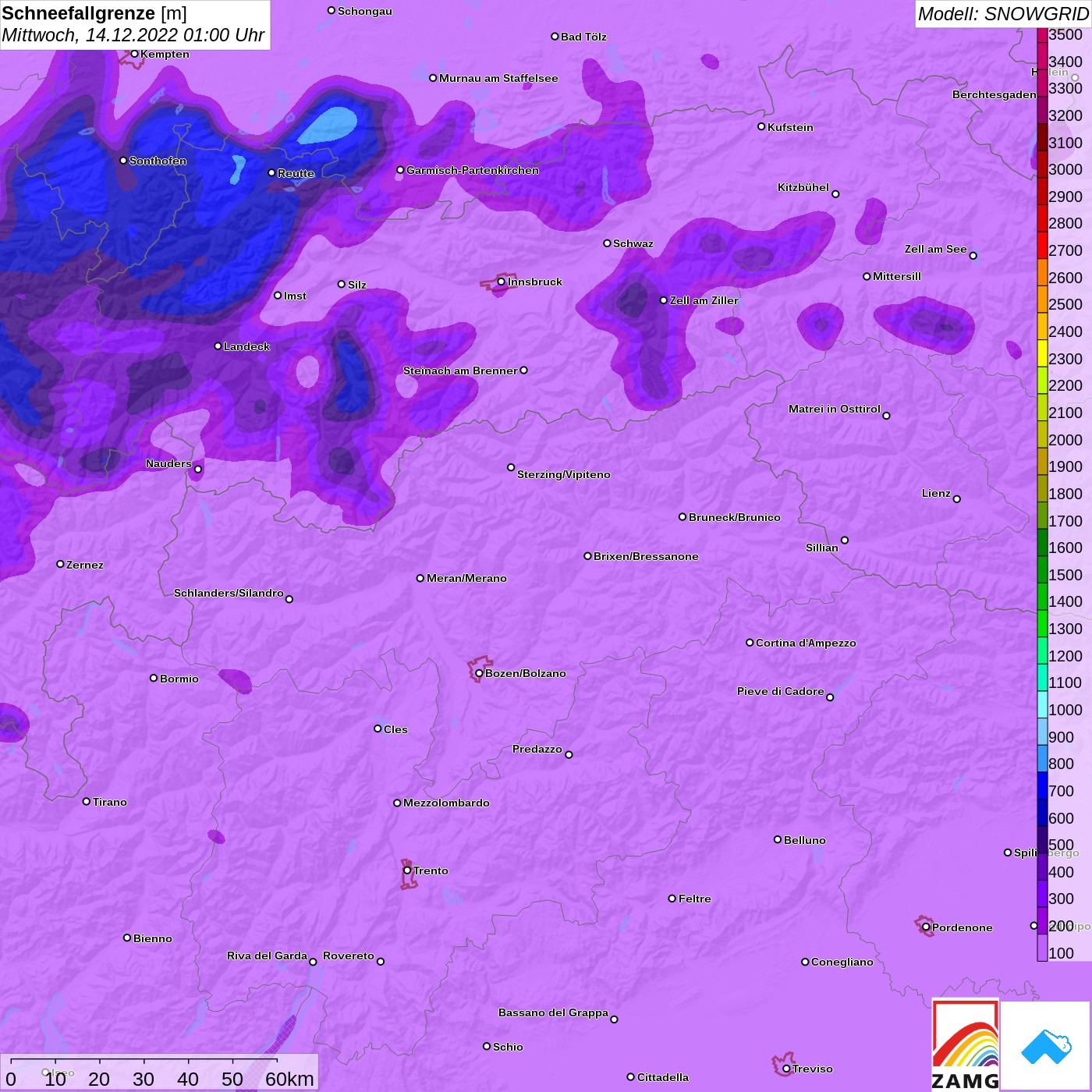Click the blue mountain snow logo
This screenshot has height=1092, width=1092.
1046,1046
